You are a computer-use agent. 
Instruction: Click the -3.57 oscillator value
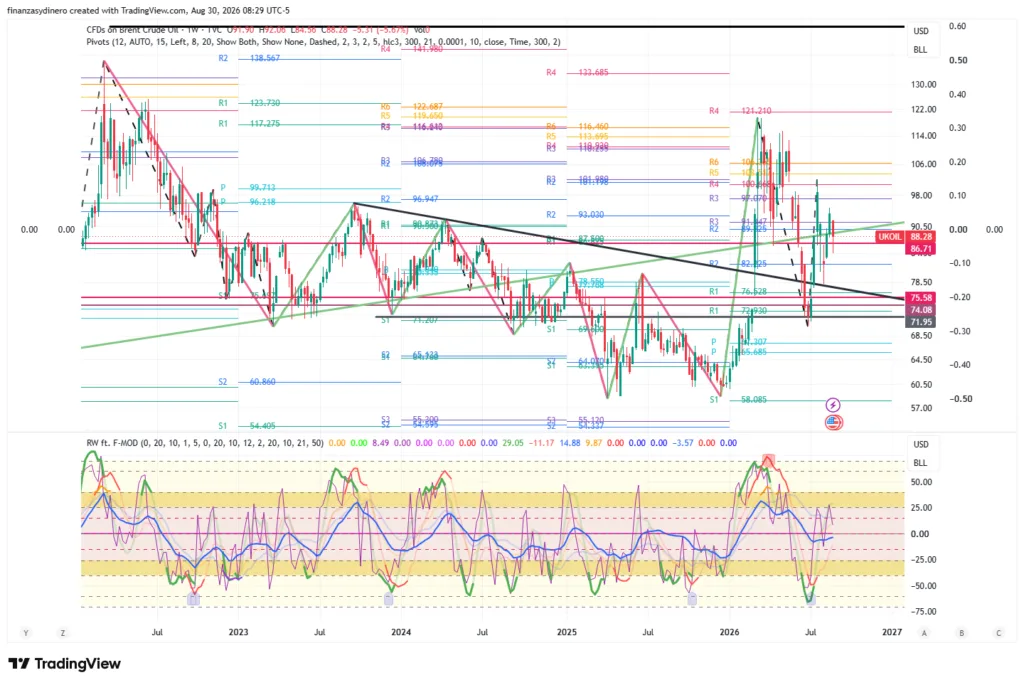pos(684,443)
